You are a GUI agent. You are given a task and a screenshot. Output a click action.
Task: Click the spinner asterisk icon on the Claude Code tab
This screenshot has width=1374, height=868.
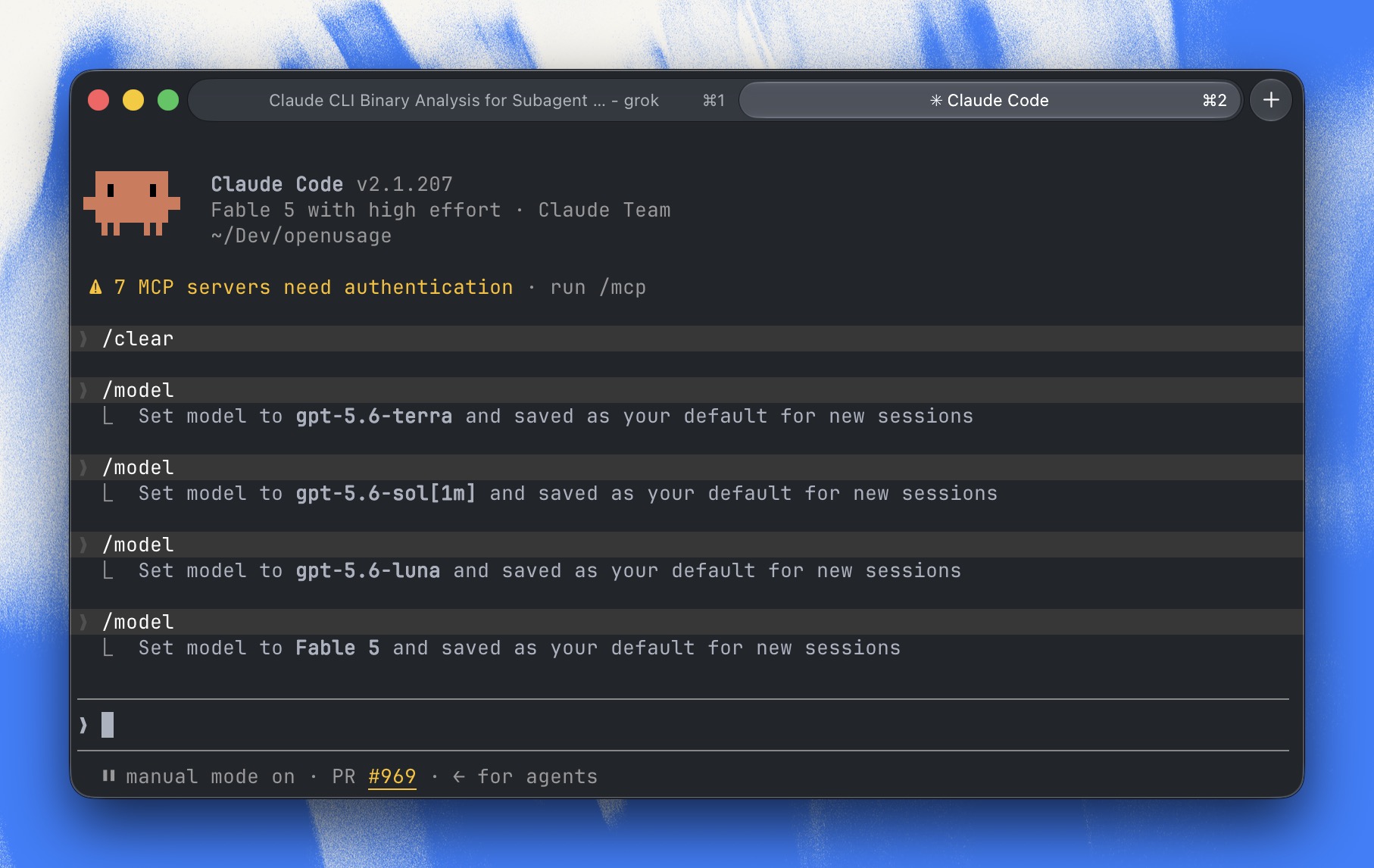point(936,100)
